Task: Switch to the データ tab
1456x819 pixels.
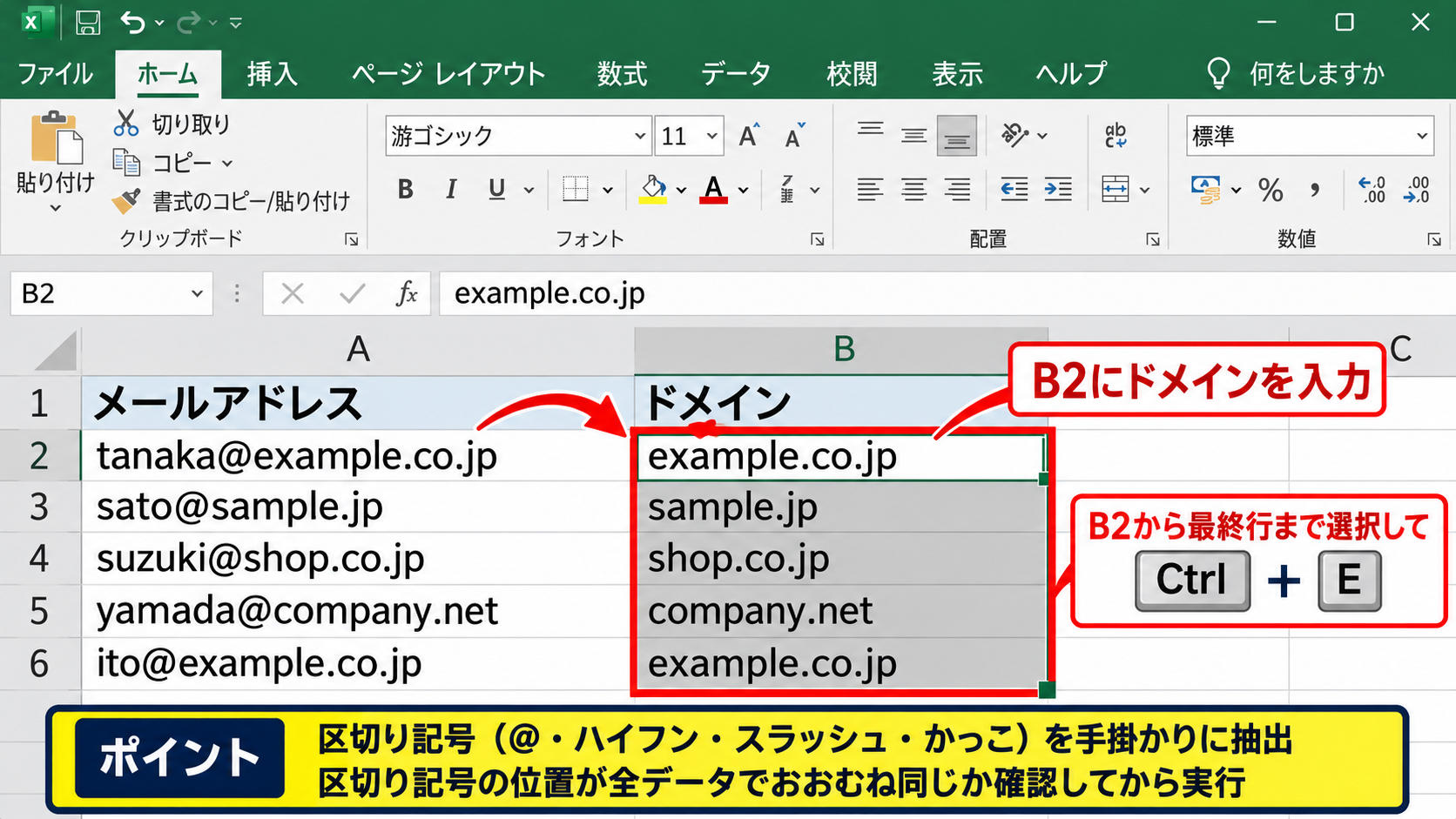Action: (736, 74)
